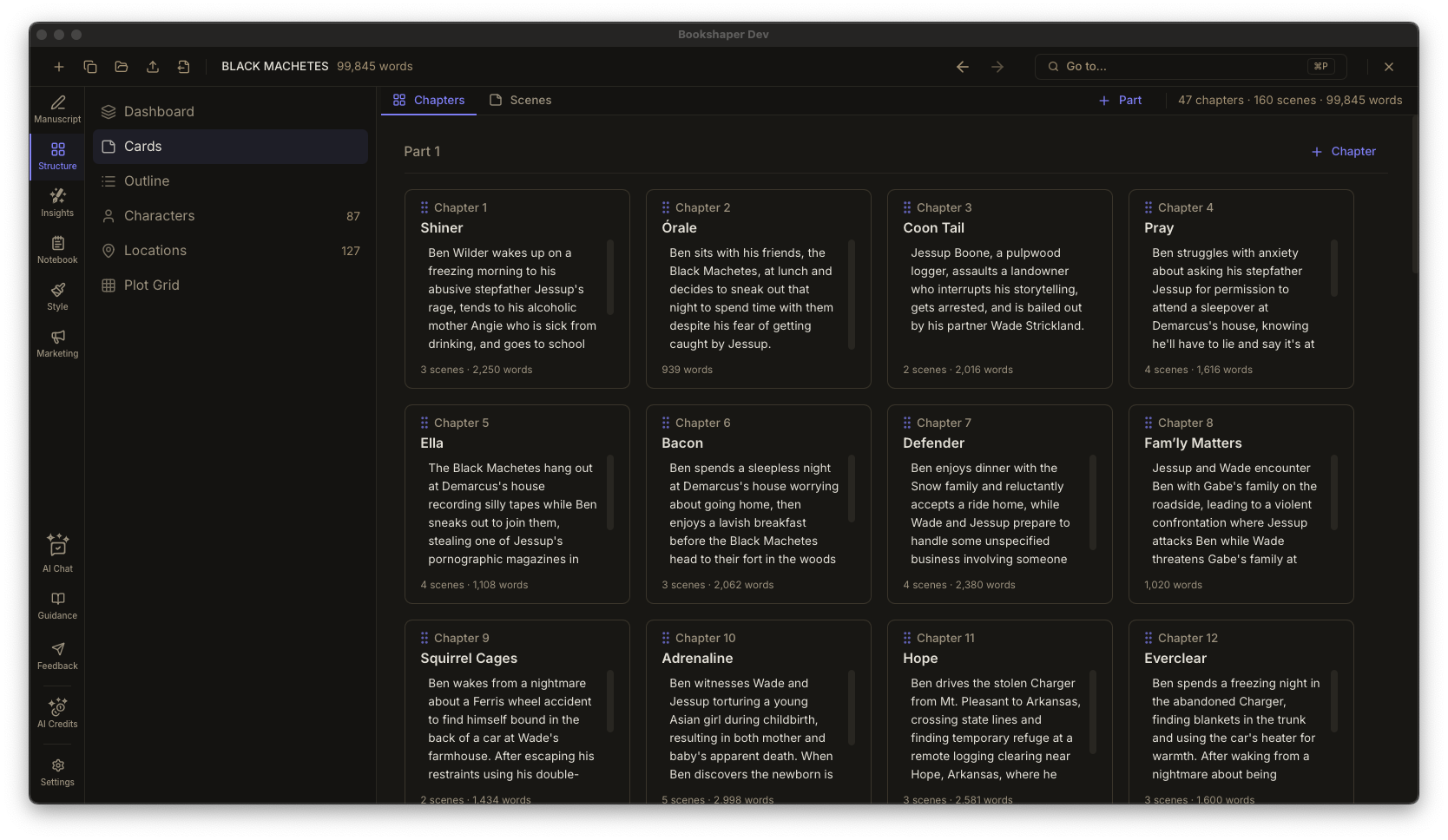Click the drag handle of Chapter 8 card
The image size is (1448, 840).
click(1149, 423)
